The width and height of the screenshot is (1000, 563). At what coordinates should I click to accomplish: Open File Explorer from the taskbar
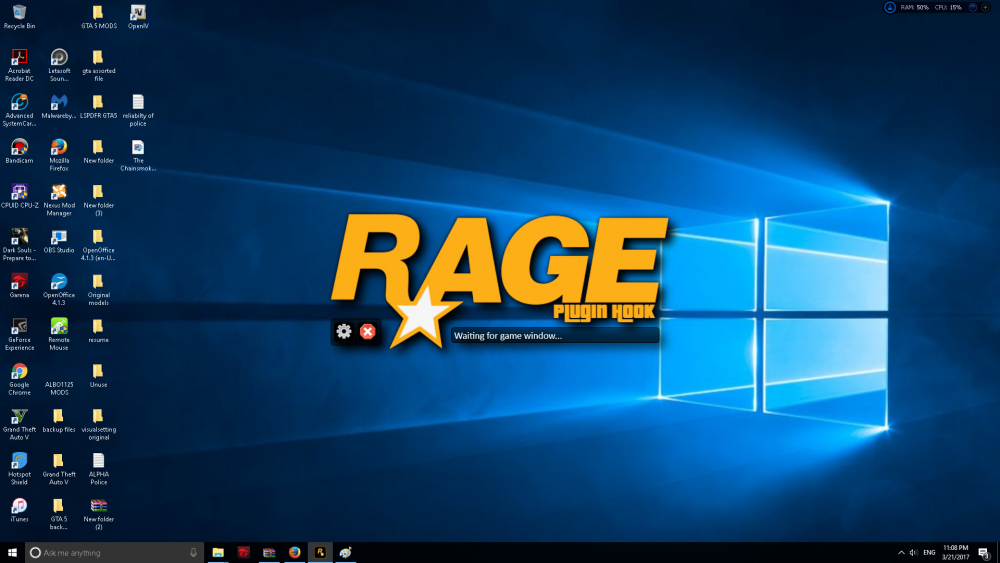pyautogui.click(x=218, y=552)
